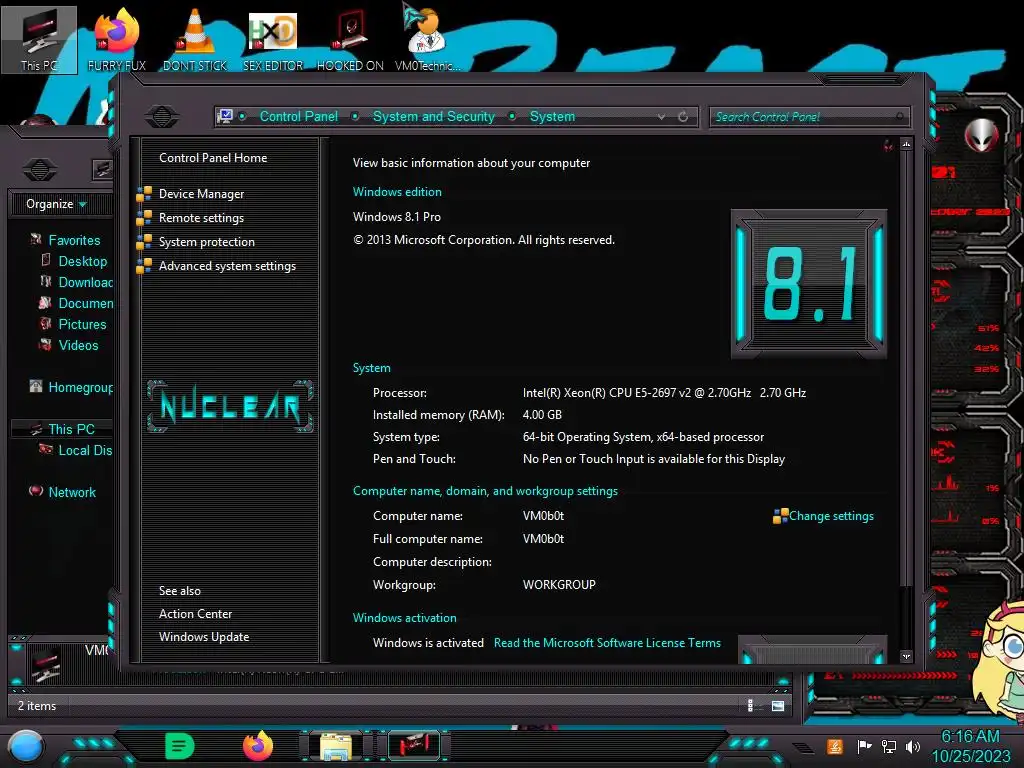This screenshot has width=1024, height=768.
Task: Click the shield icon beside Change settings
Action: coord(780,516)
